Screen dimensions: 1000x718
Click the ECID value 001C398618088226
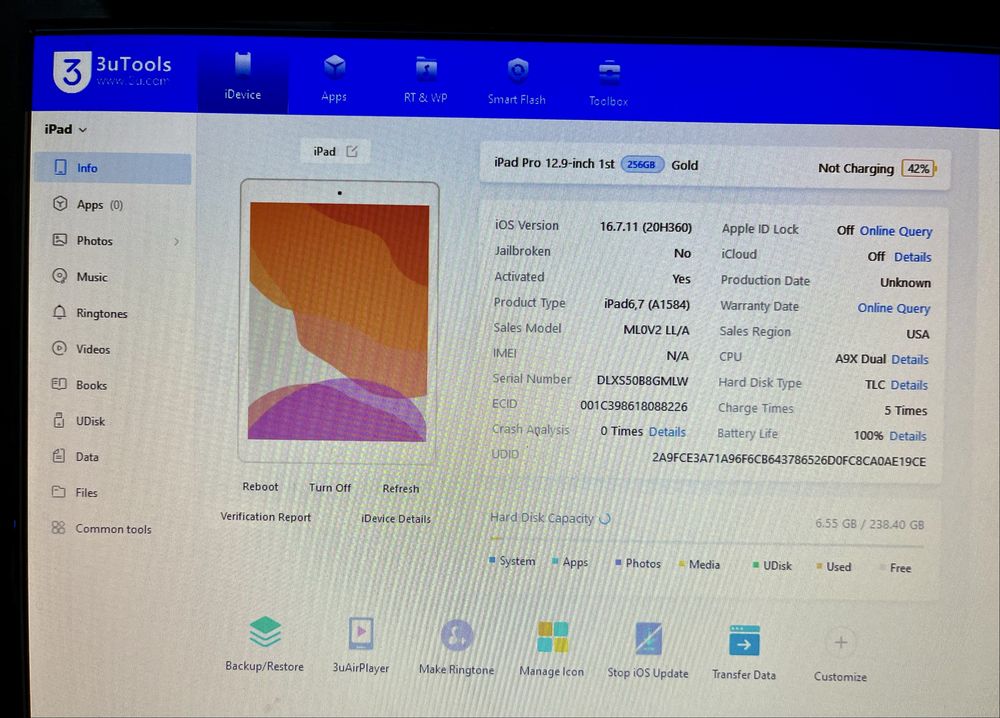633,406
